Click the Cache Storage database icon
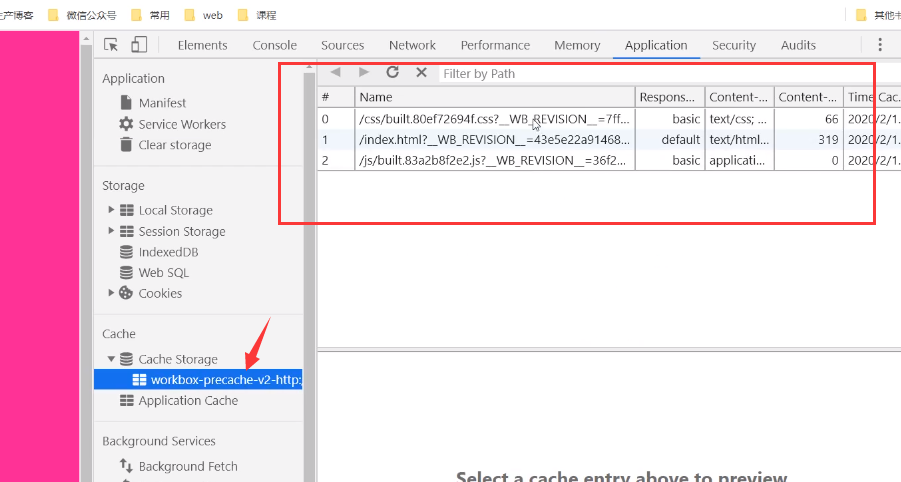 coord(126,359)
